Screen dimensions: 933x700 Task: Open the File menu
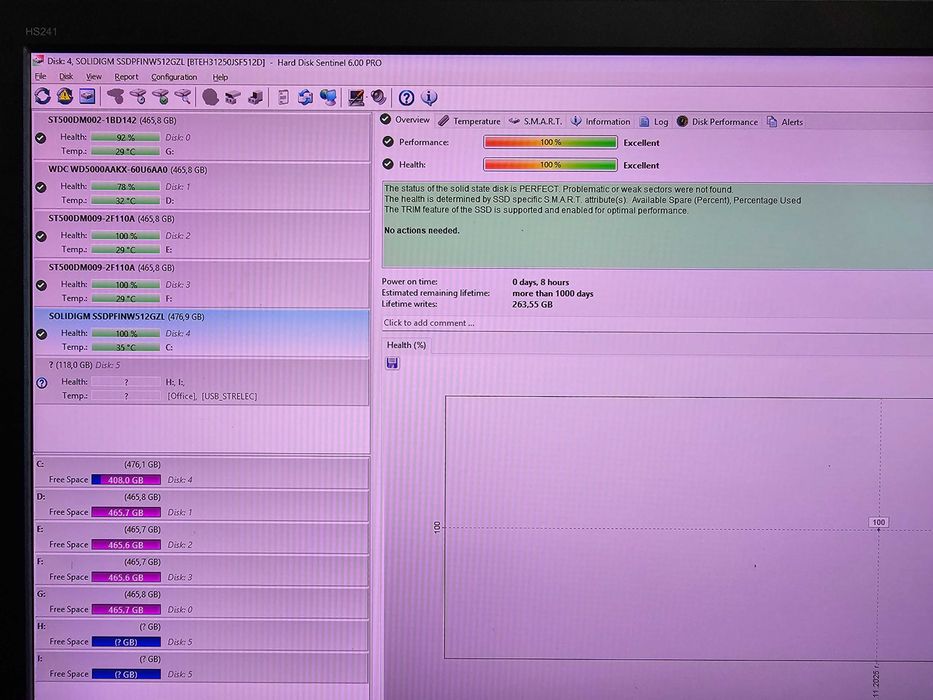coord(40,76)
